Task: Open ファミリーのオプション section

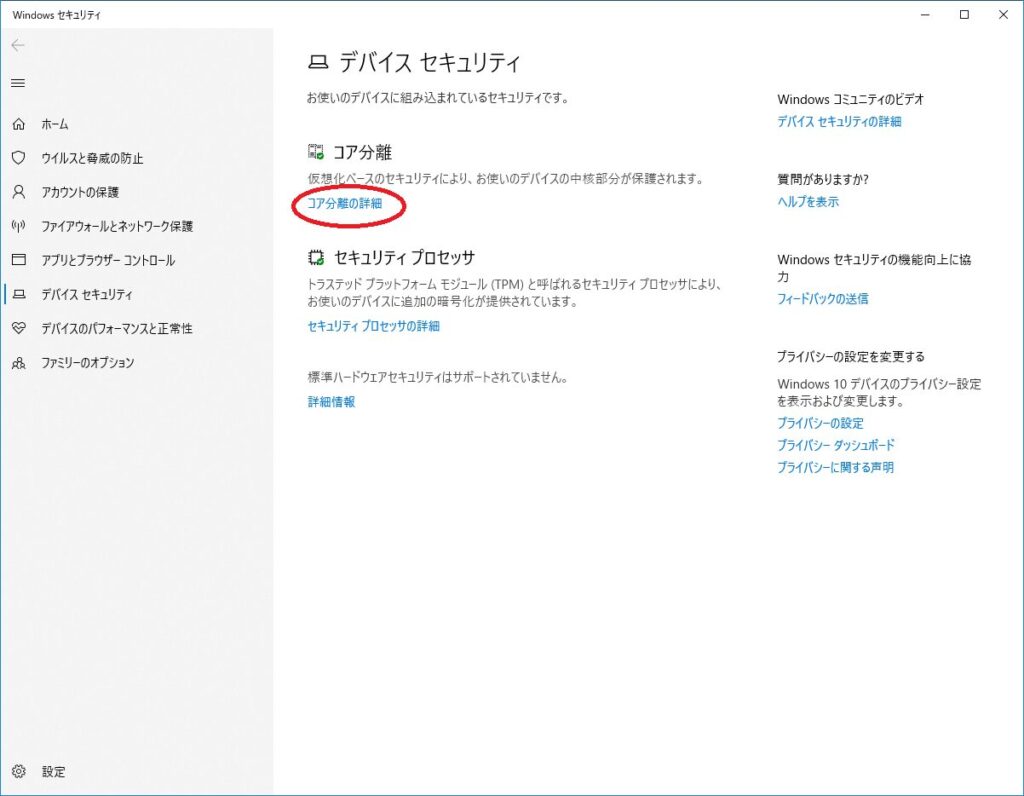Action: click(88, 362)
